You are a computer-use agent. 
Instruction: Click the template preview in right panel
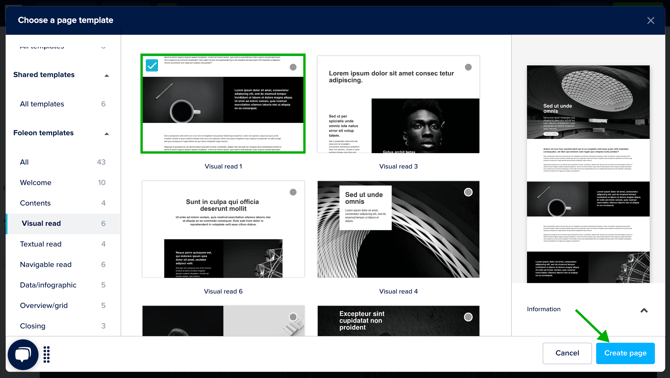point(588,174)
